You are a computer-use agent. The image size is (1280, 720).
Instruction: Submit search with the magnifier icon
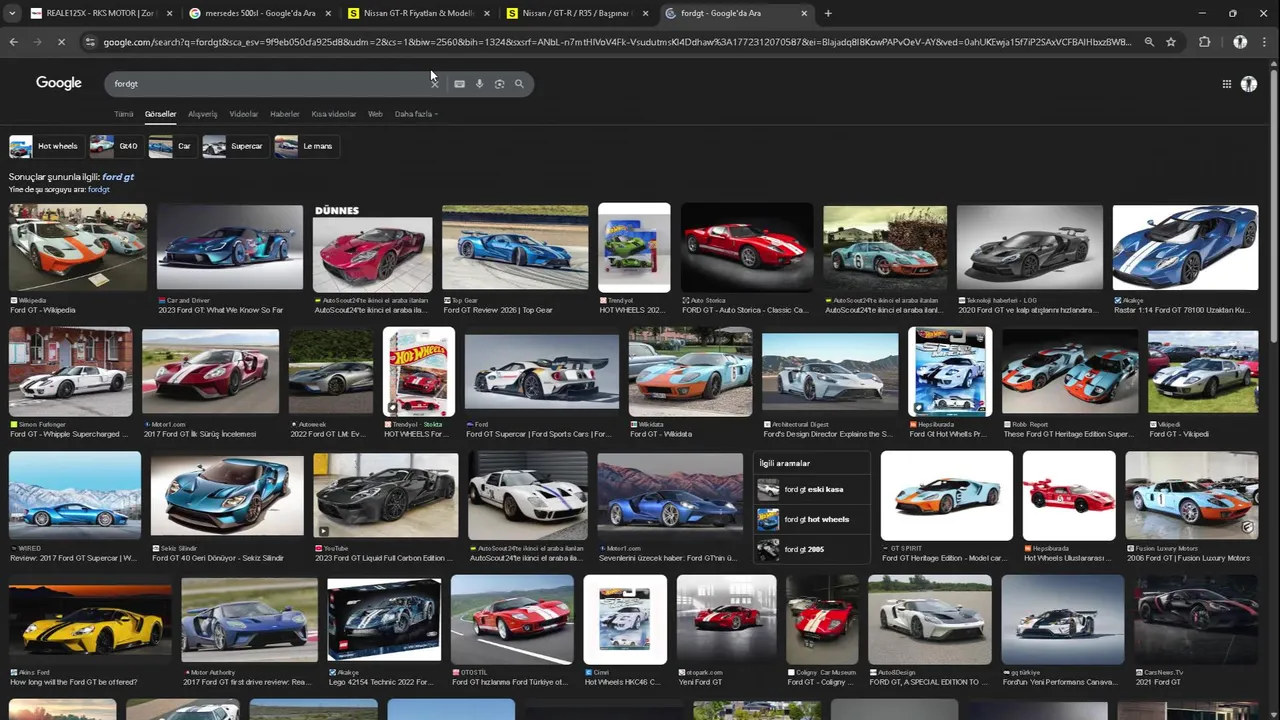[x=519, y=84]
